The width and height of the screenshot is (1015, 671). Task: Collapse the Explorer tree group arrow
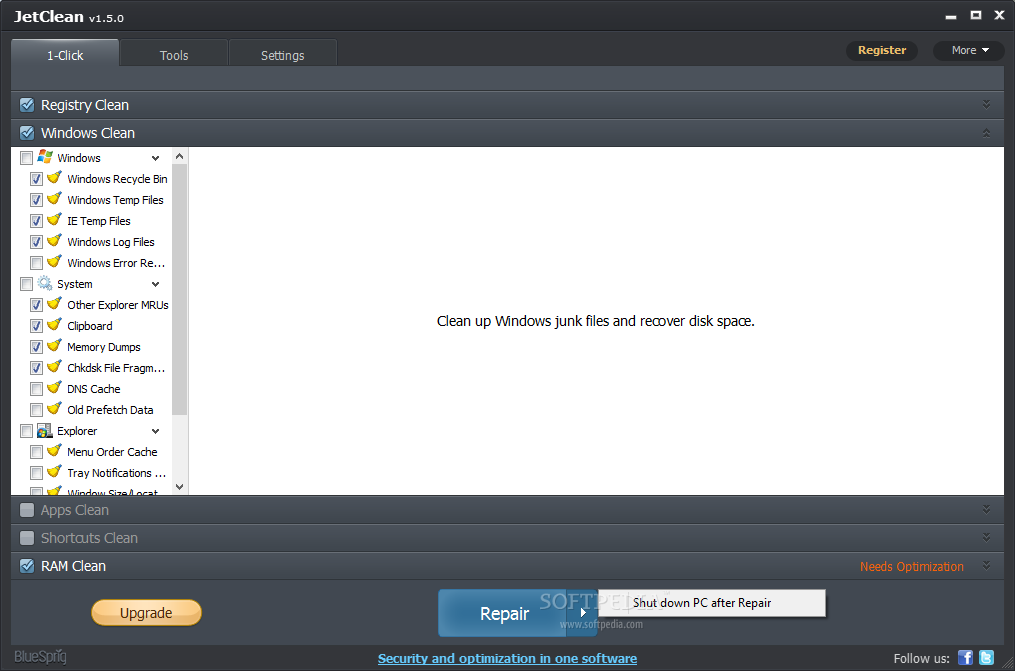(155, 431)
